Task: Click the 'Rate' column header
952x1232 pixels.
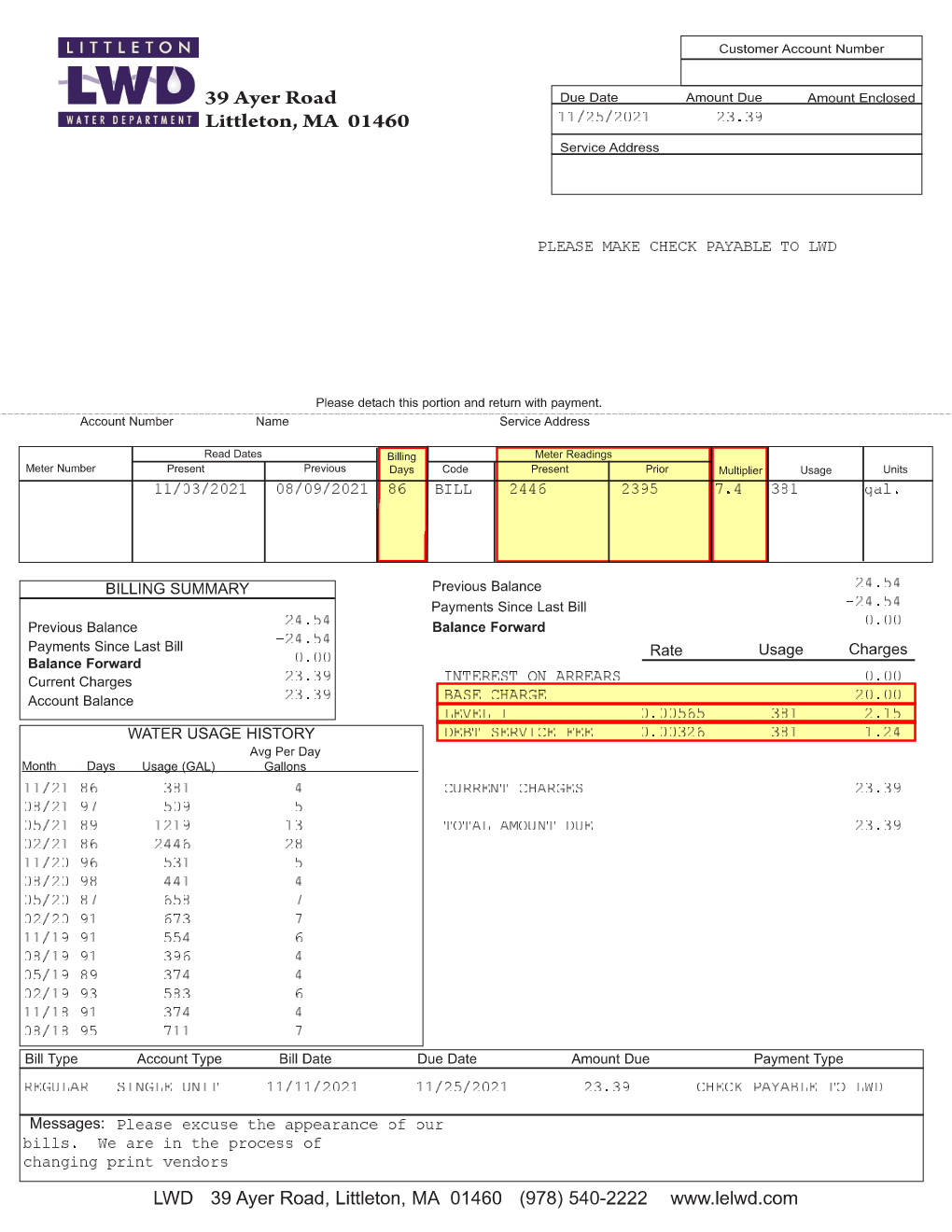Action: click(666, 651)
